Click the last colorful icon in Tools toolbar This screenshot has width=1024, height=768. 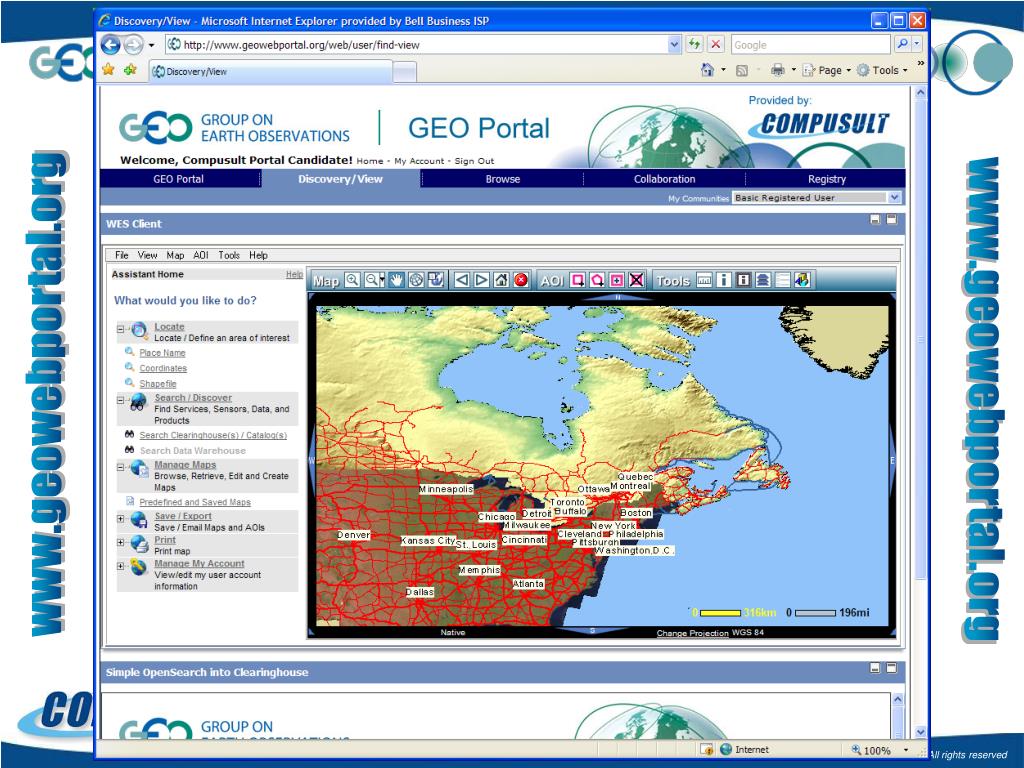[x=802, y=280]
